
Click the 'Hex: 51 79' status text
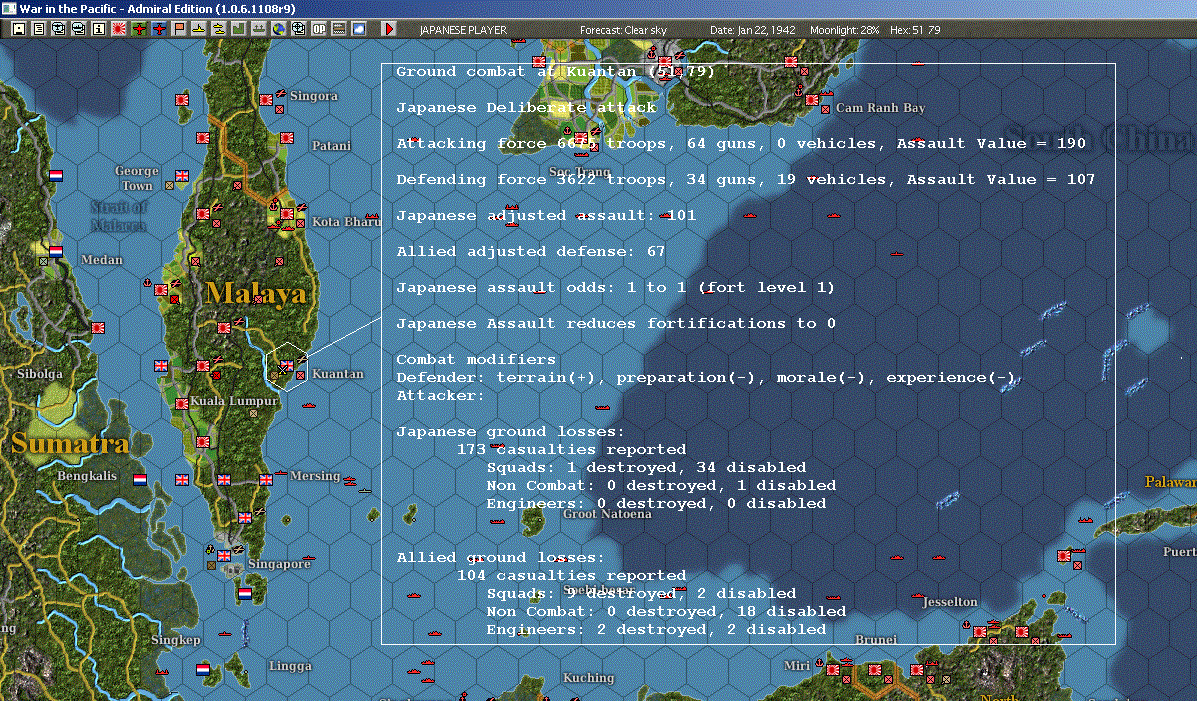[x=915, y=30]
